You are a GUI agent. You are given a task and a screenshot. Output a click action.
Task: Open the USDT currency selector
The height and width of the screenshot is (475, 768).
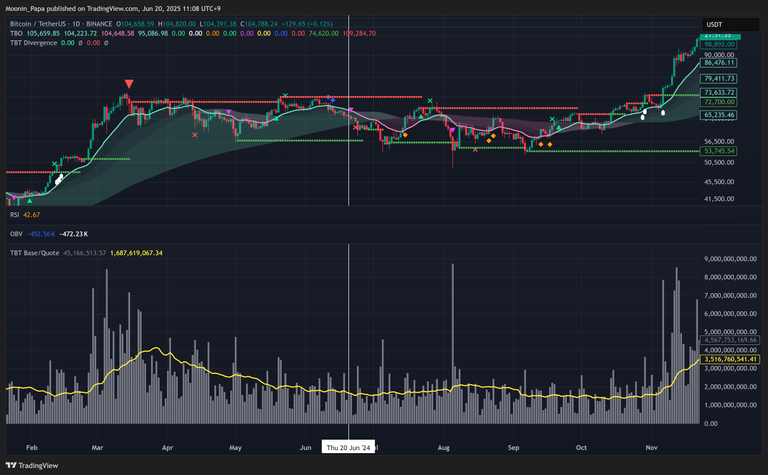coord(715,24)
